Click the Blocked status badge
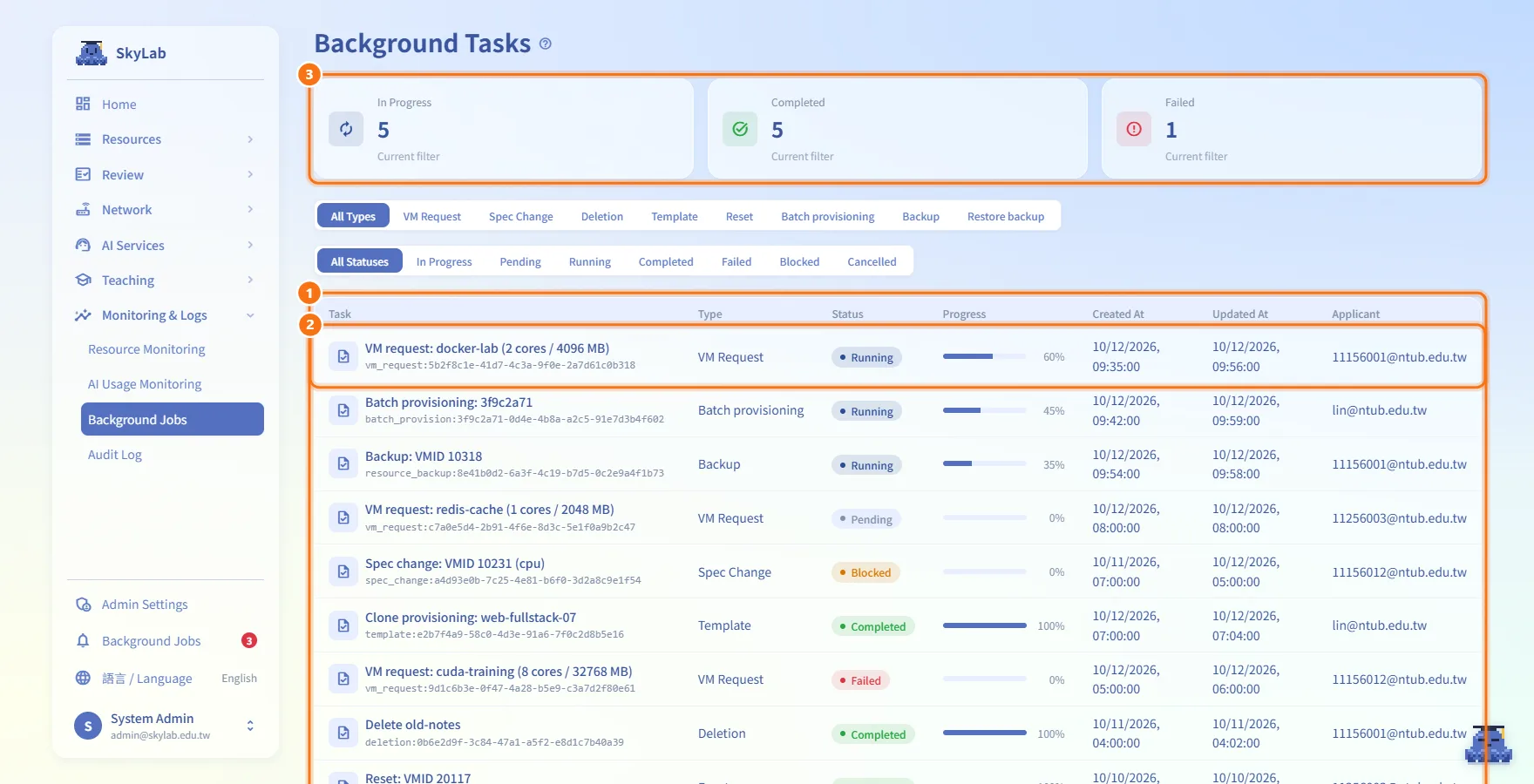Viewport: 1534px width, 784px height. click(x=866, y=572)
